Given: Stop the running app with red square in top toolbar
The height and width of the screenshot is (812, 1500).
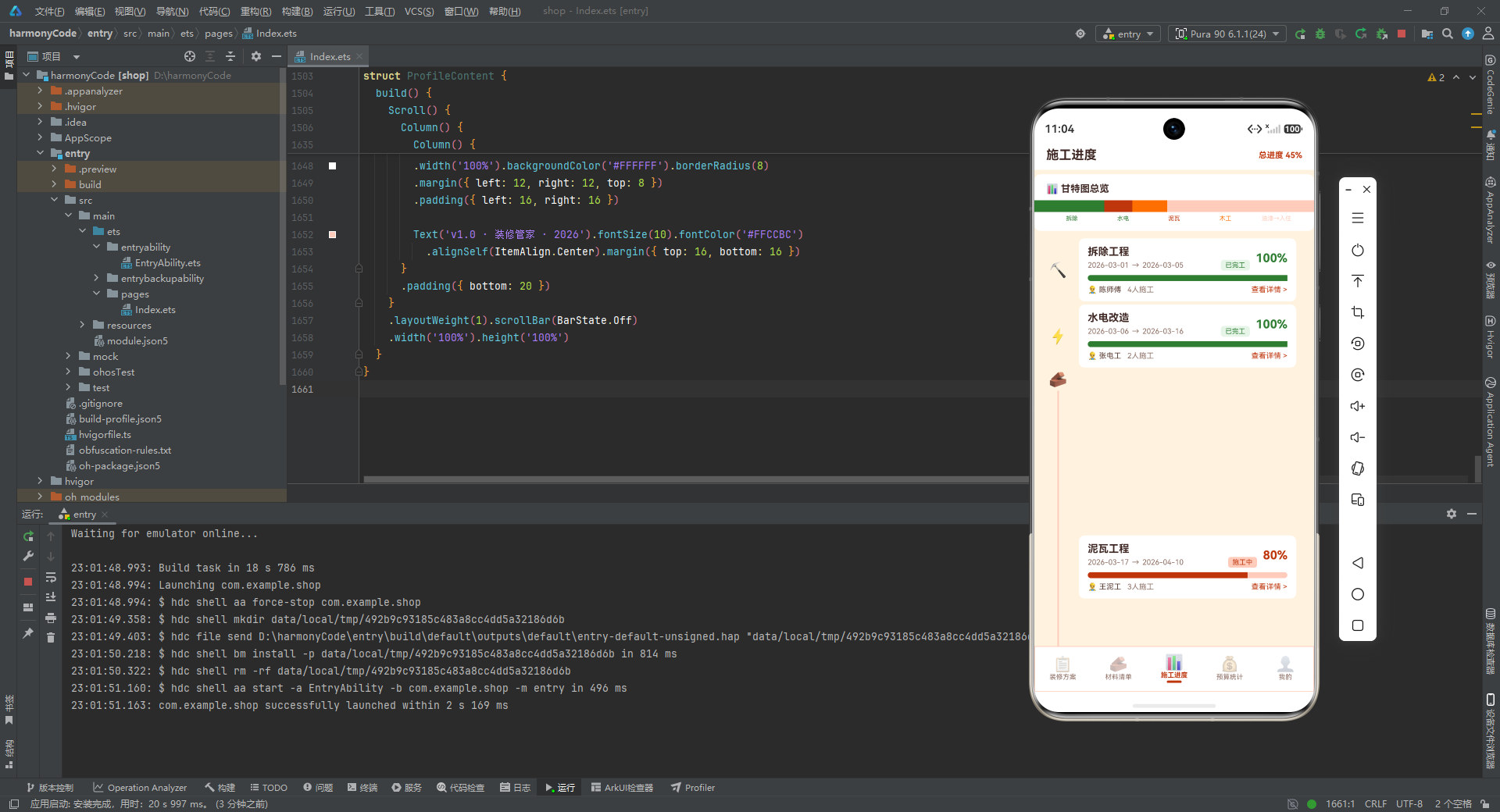Looking at the screenshot, I should pyautogui.click(x=1402, y=34).
